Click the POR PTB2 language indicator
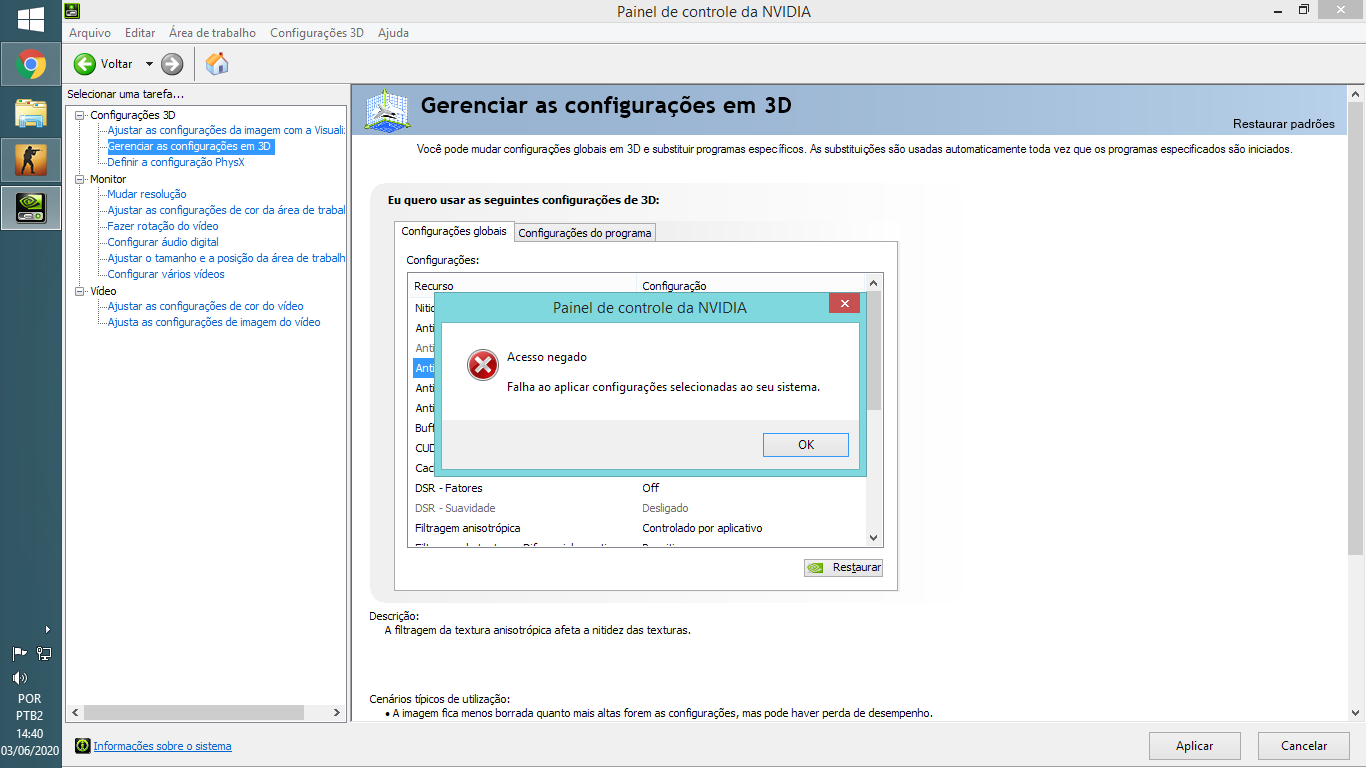Screen dimensions: 1366x768 tap(30, 707)
